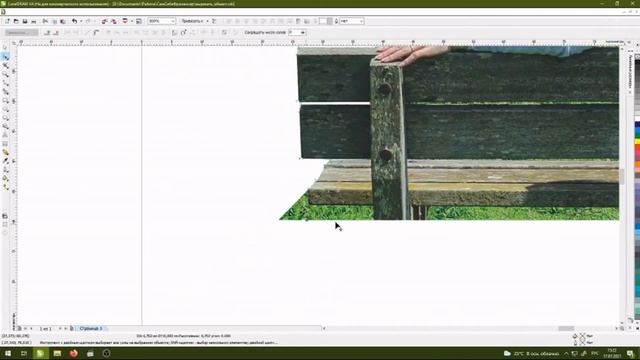Select the Text tool in toolbox
This screenshot has height=360, width=640.
(x=5, y=127)
